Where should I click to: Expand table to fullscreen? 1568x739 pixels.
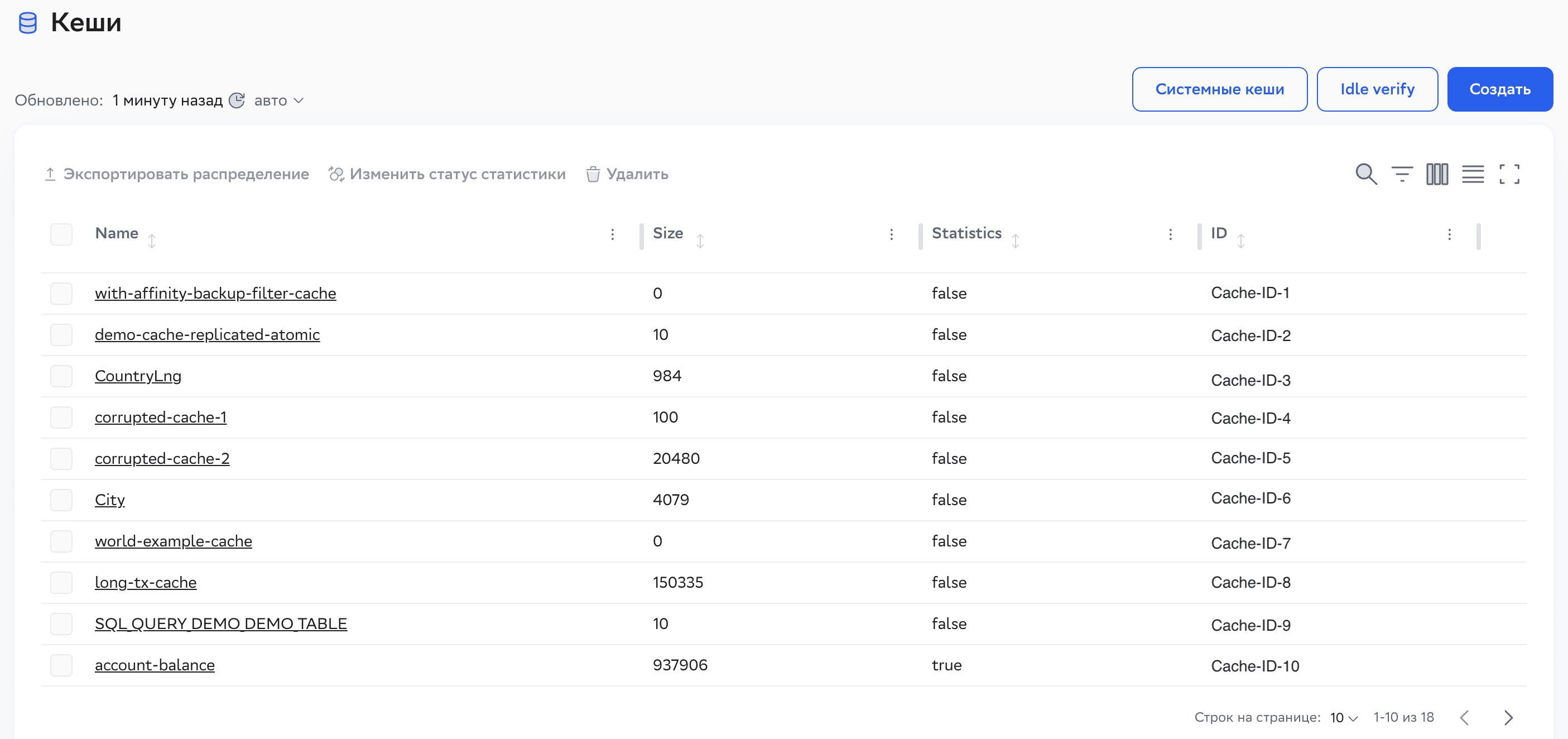point(1509,174)
